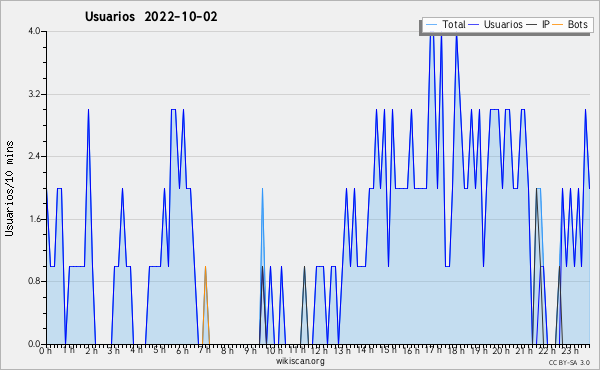
Task: Click the x-axis label '21 h'
Action: pyautogui.click(x=524, y=350)
